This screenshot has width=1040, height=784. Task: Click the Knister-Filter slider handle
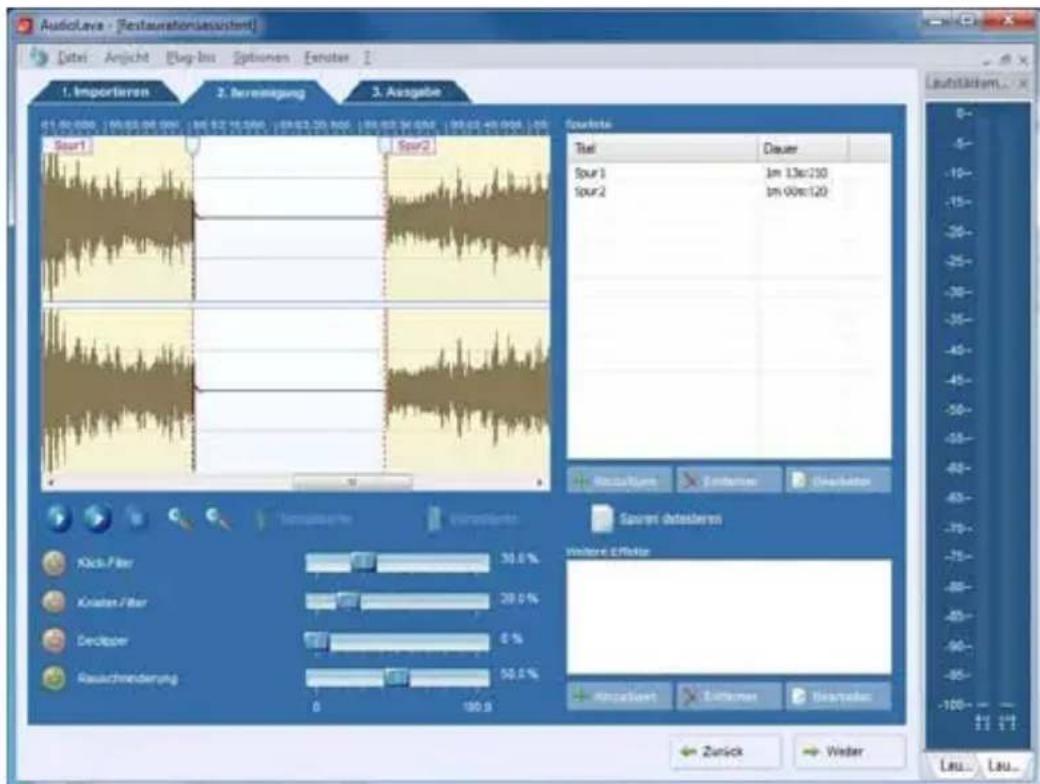pyautogui.click(x=347, y=601)
